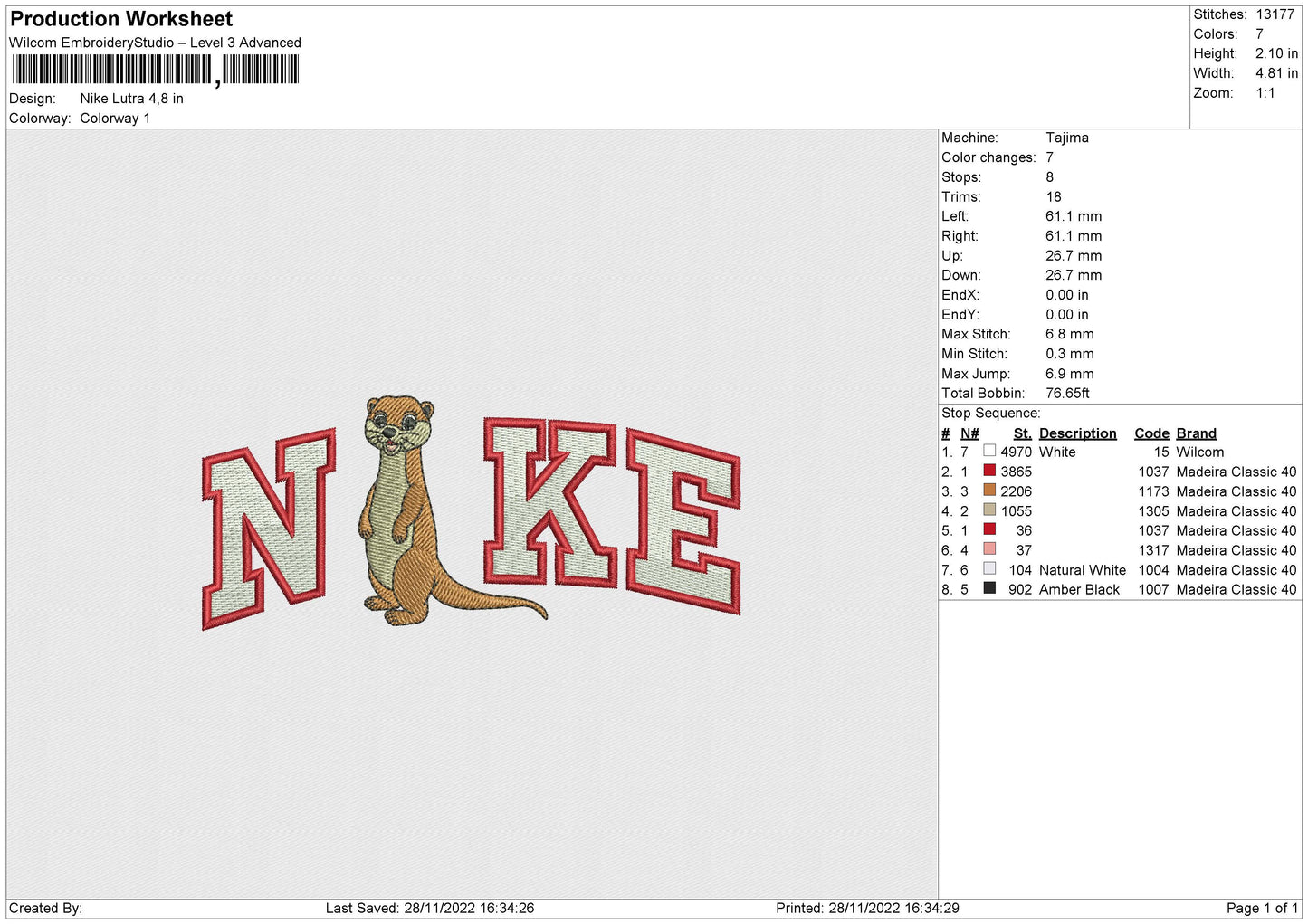Image resolution: width=1308 pixels, height=924 pixels.
Task: Click code '1305' in the stop sequence
Action: 1153,511
